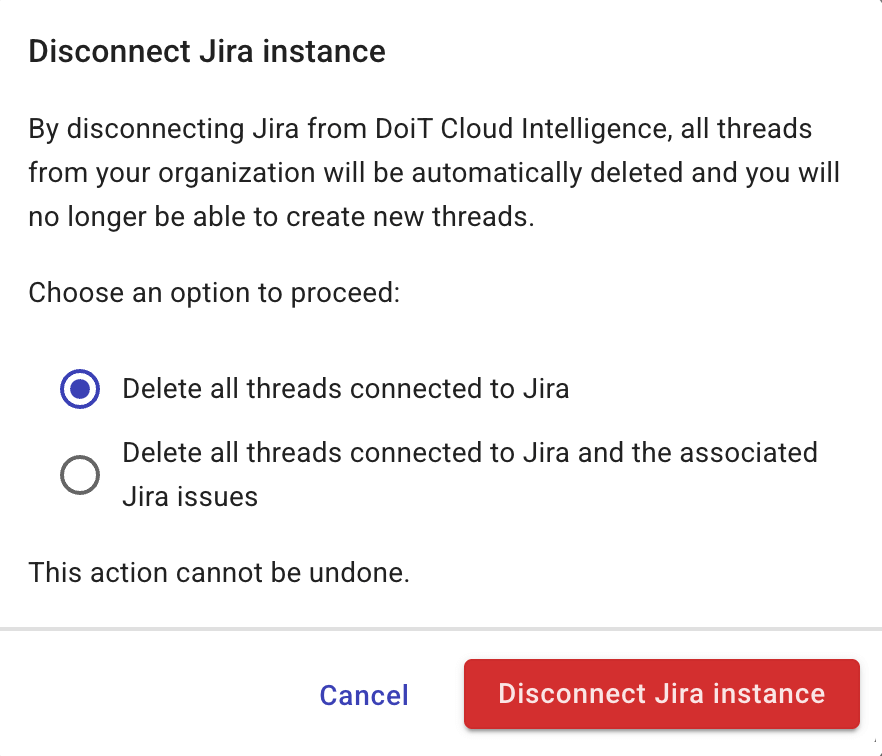
Task: Click the "Disconnect Jira instance" dialog title
Action: point(207,51)
